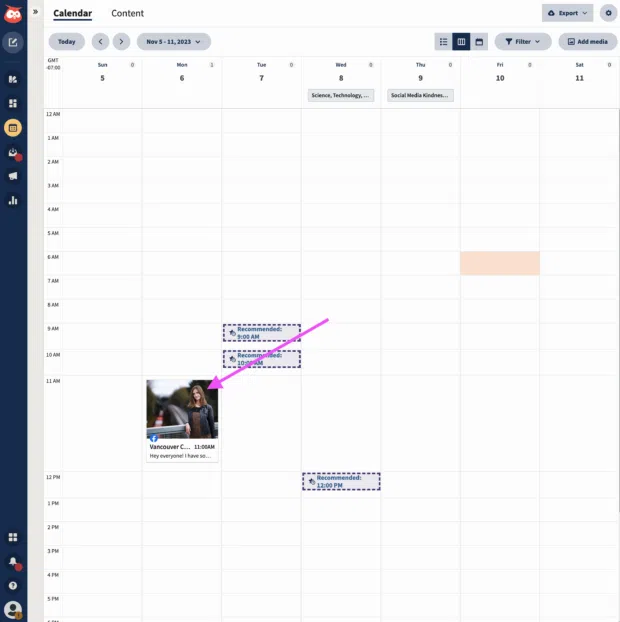Expand the sidebar with double chevron

35,12
